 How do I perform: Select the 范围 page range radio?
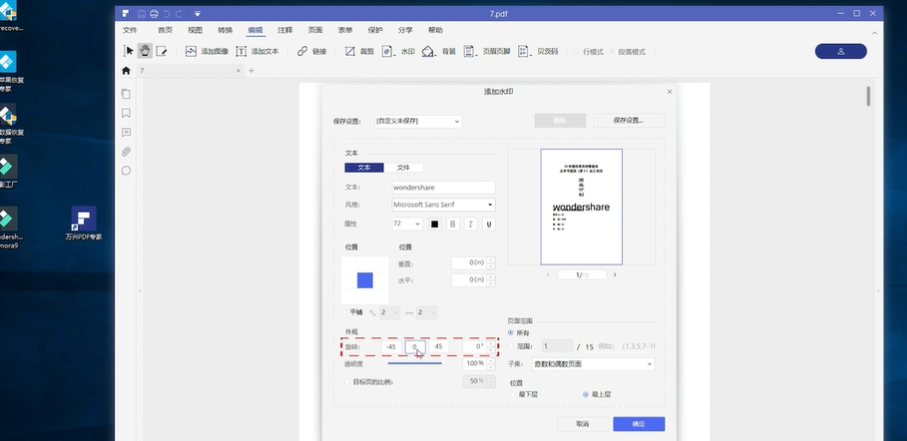click(510, 346)
